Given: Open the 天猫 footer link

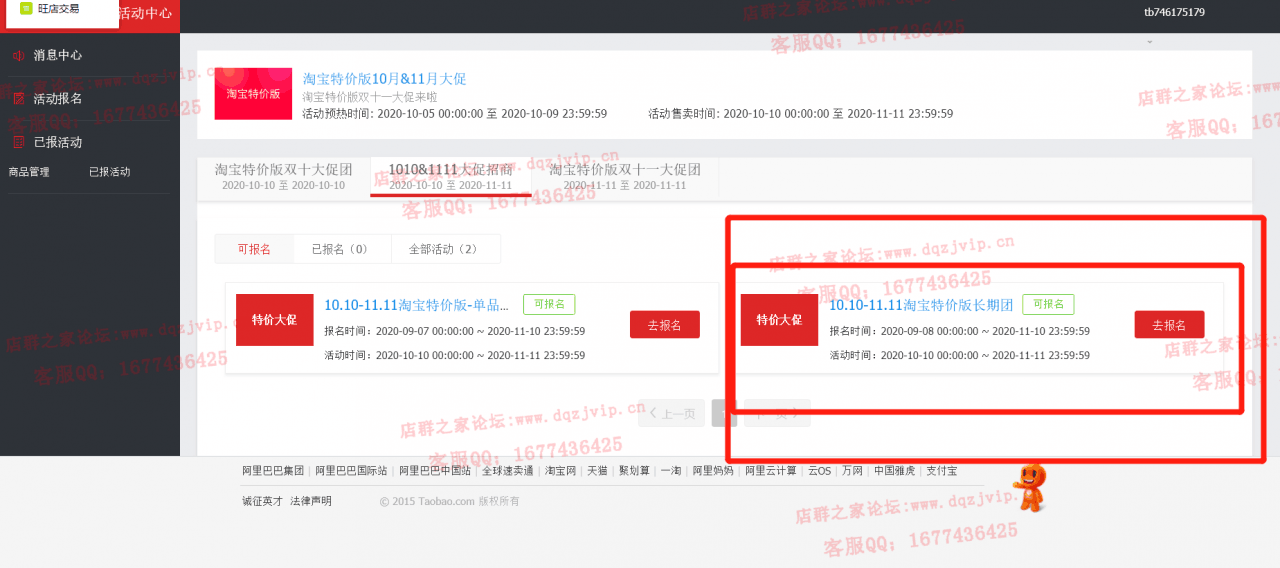Looking at the screenshot, I should (x=597, y=471).
